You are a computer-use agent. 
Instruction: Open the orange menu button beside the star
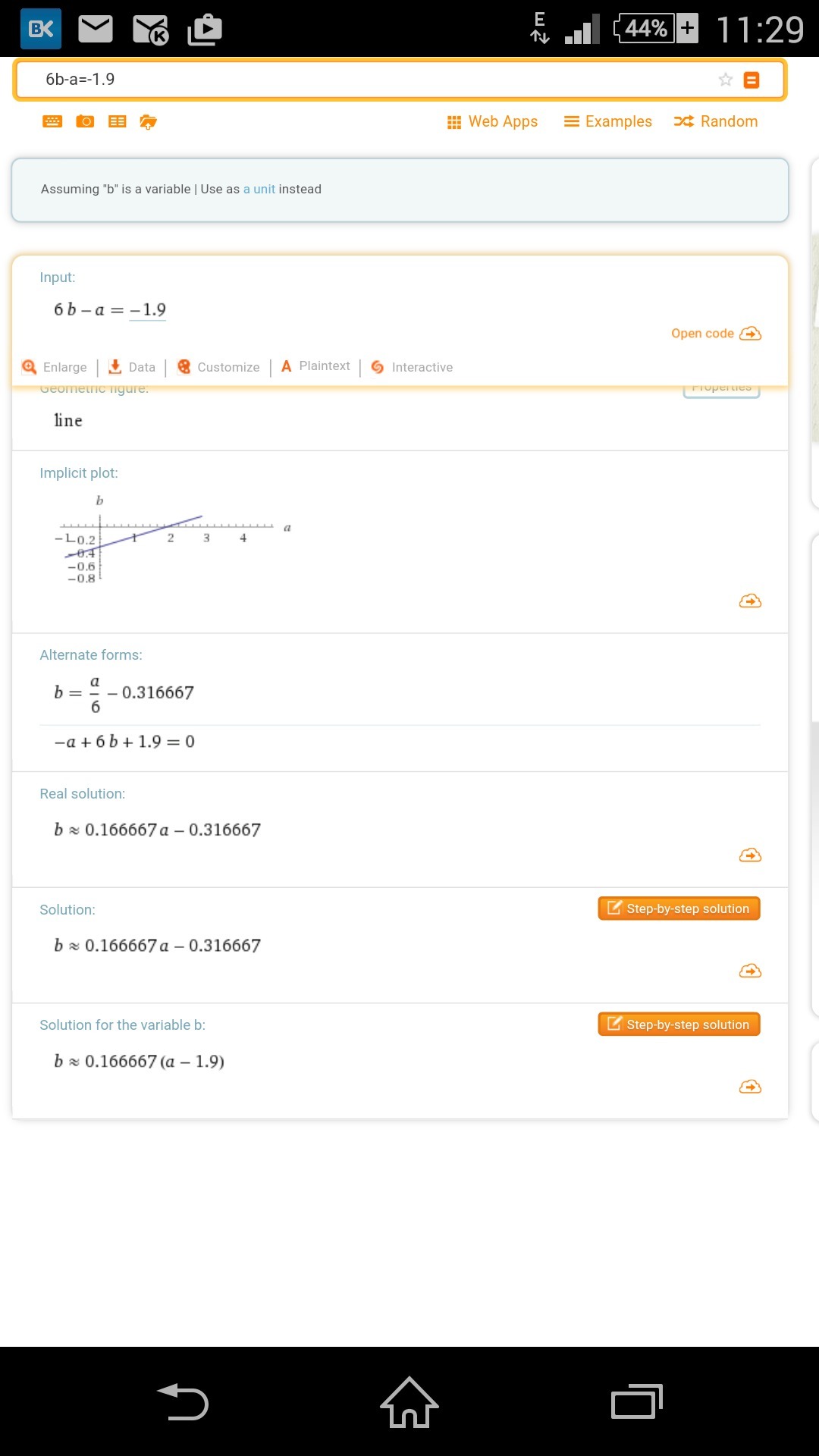(751, 78)
